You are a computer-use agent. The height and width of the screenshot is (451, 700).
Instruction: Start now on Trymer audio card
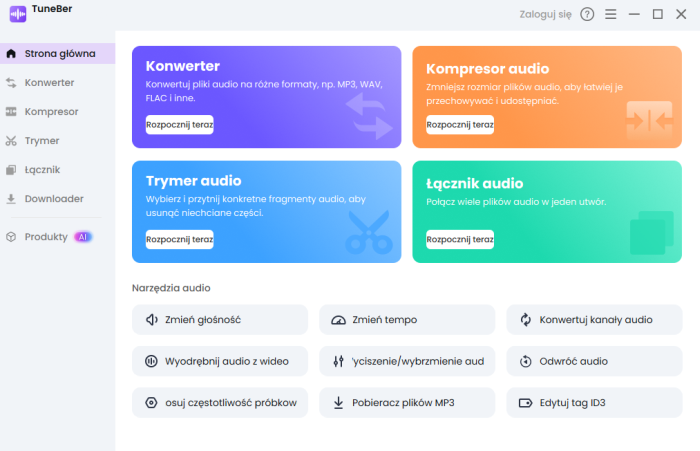[179, 239]
